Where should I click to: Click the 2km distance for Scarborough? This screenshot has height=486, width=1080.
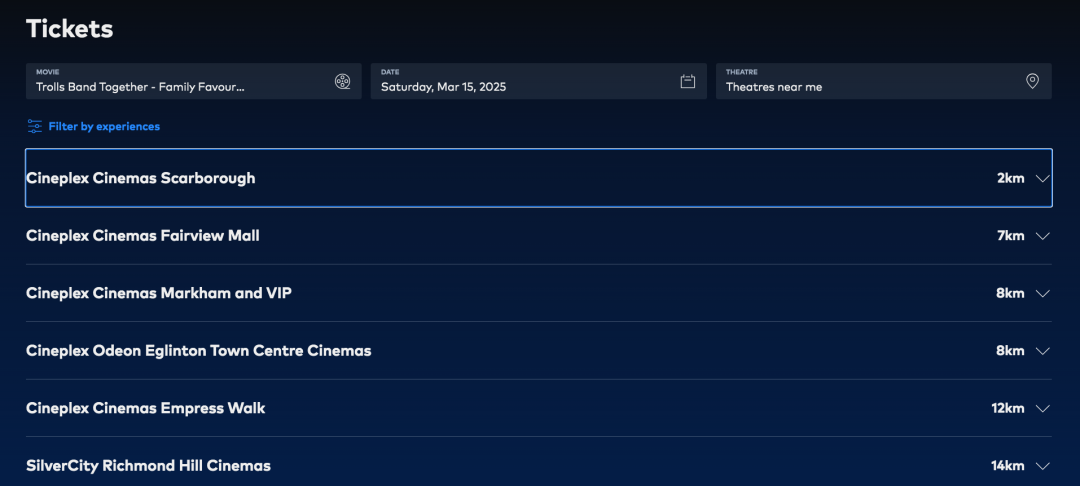[1010, 178]
